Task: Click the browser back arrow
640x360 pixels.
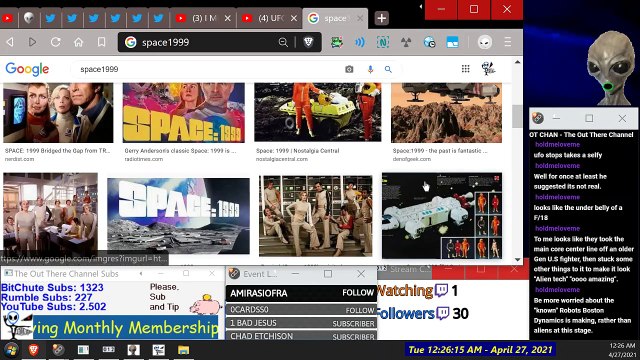Action: pos(10,42)
